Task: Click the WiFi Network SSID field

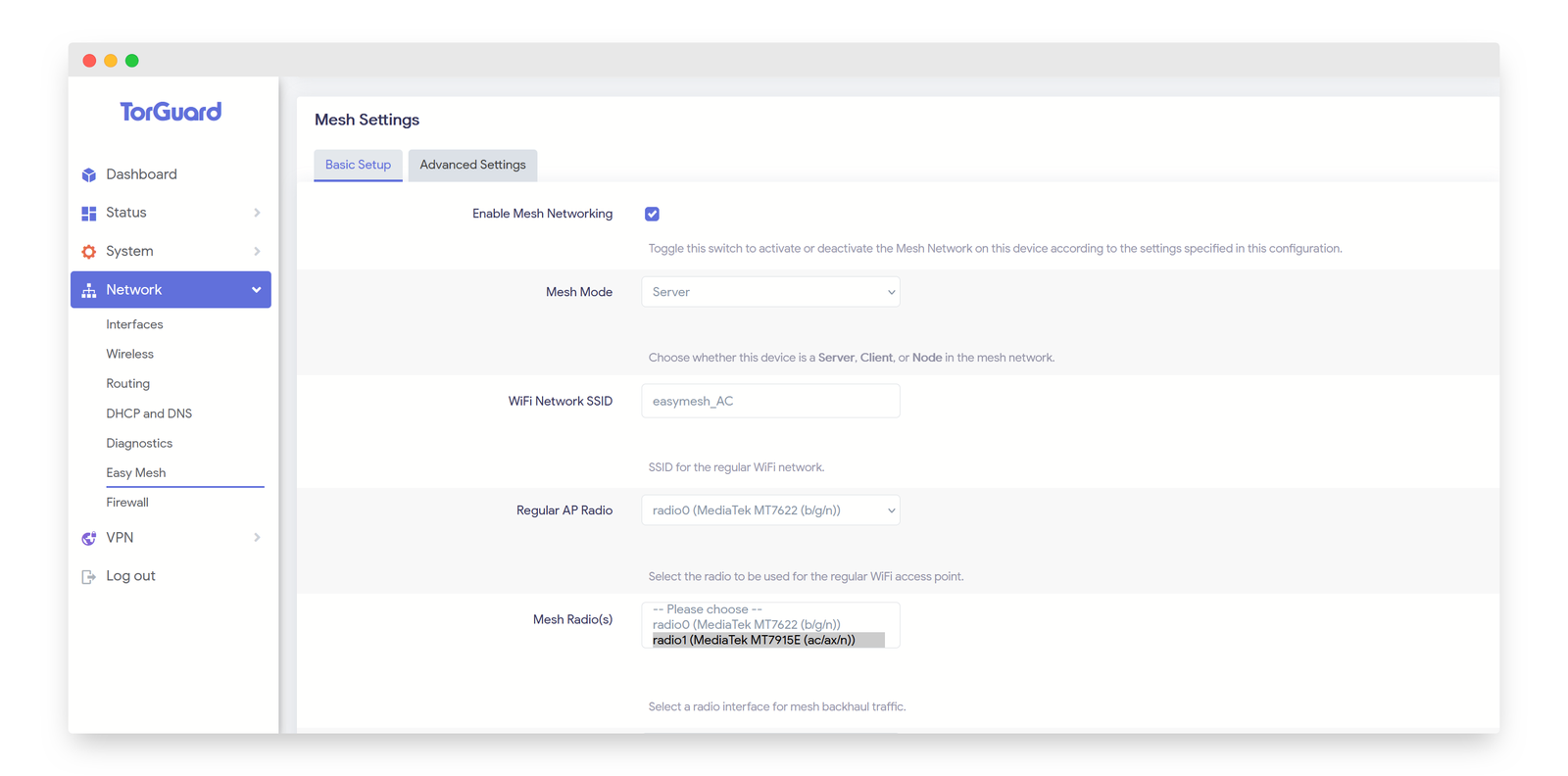Action: (770, 401)
